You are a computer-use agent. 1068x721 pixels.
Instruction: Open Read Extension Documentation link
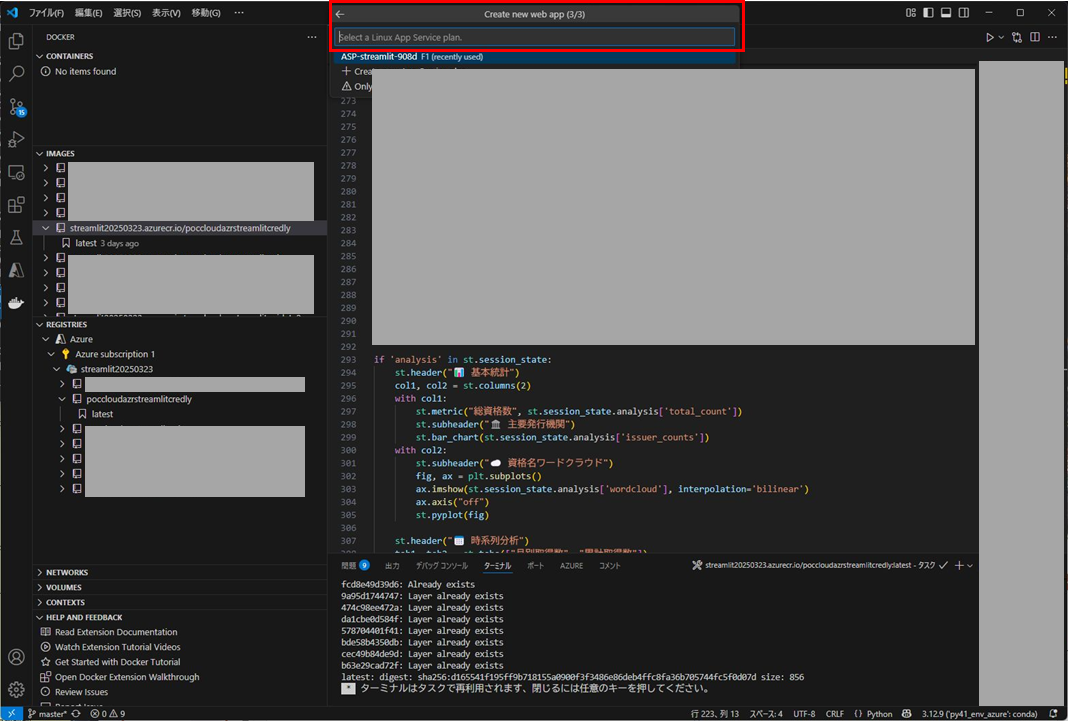click(116, 632)
